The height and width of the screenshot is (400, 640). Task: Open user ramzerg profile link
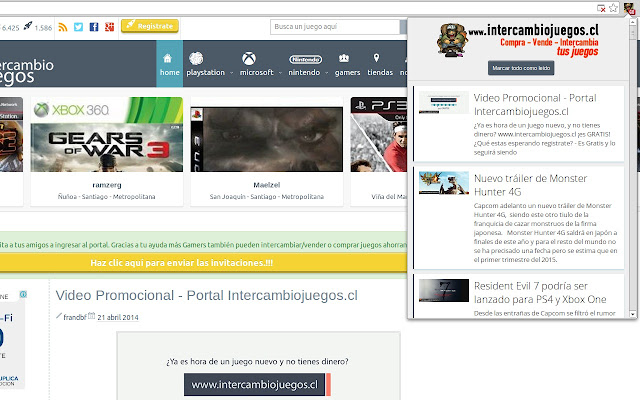pos(107,185)
